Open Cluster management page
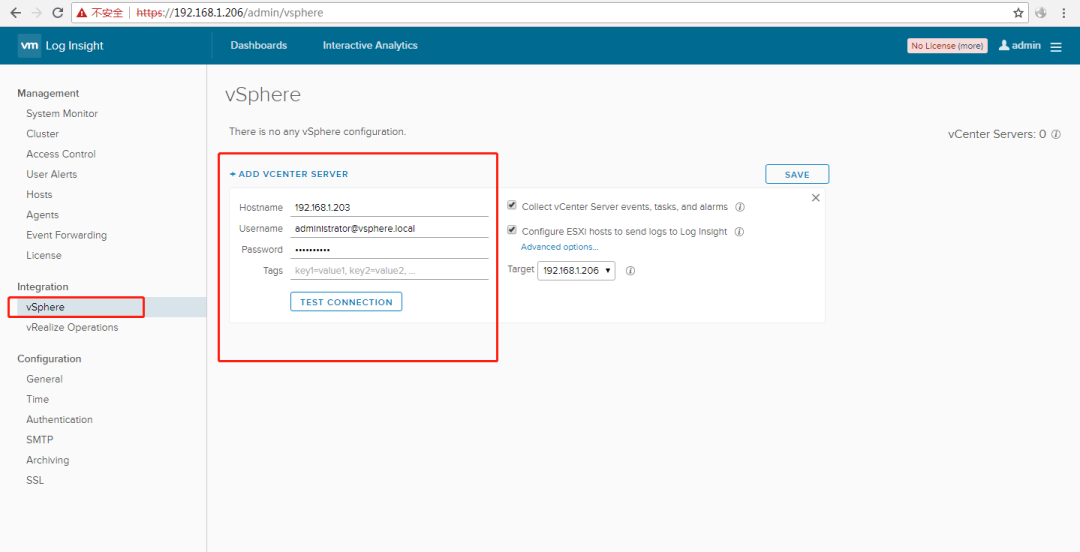Screen dimensions: 1080x552 coord(43,134)
